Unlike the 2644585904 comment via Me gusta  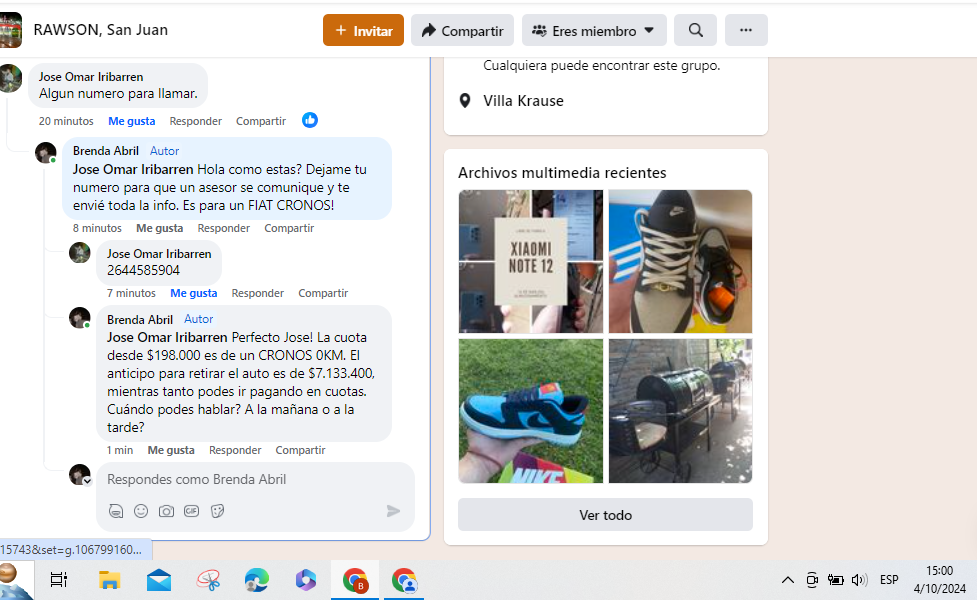(x=194, y=293)
